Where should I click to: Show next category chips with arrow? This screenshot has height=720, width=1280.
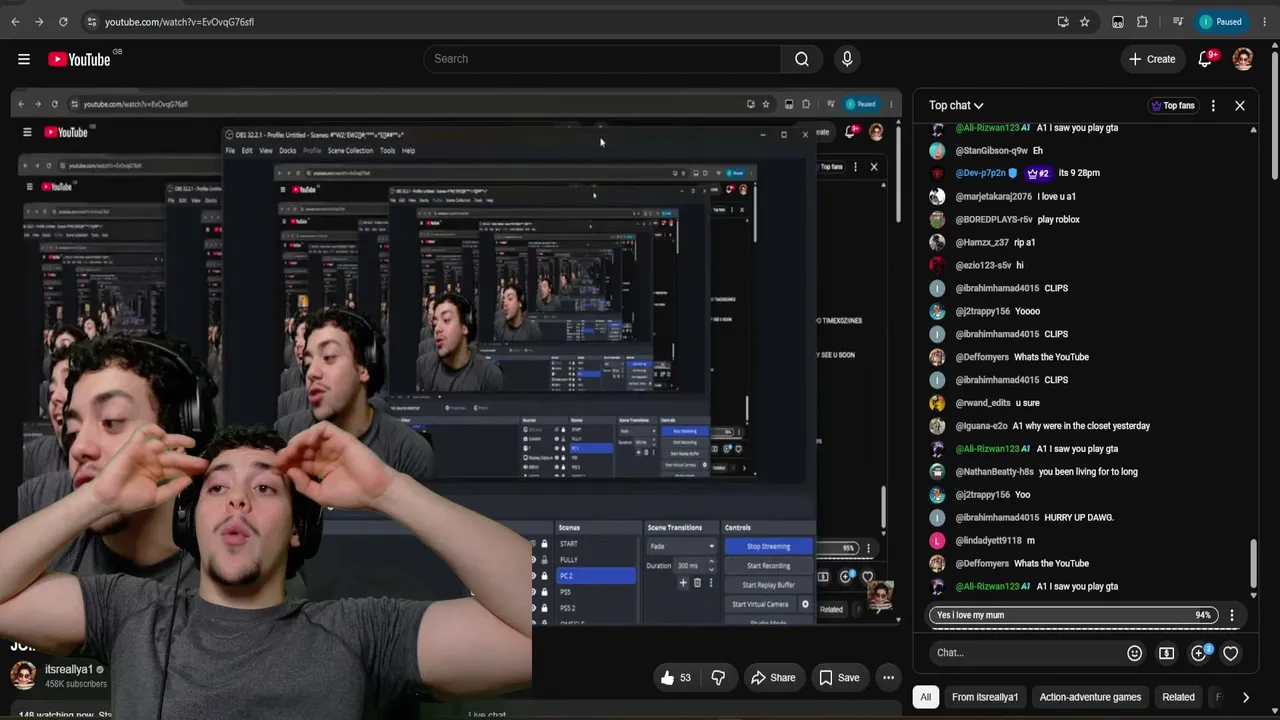point(1245,697)
